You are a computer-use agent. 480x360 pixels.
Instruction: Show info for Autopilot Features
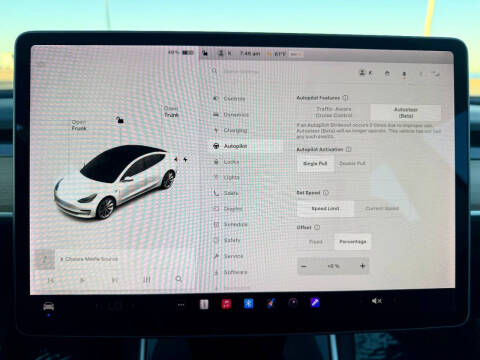click(345, 98)
